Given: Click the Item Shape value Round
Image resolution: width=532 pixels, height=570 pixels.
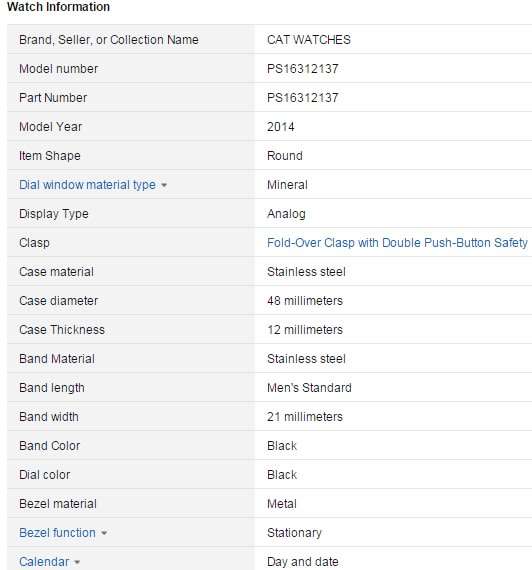Looking at the screenshot, I should pos(285,156).
